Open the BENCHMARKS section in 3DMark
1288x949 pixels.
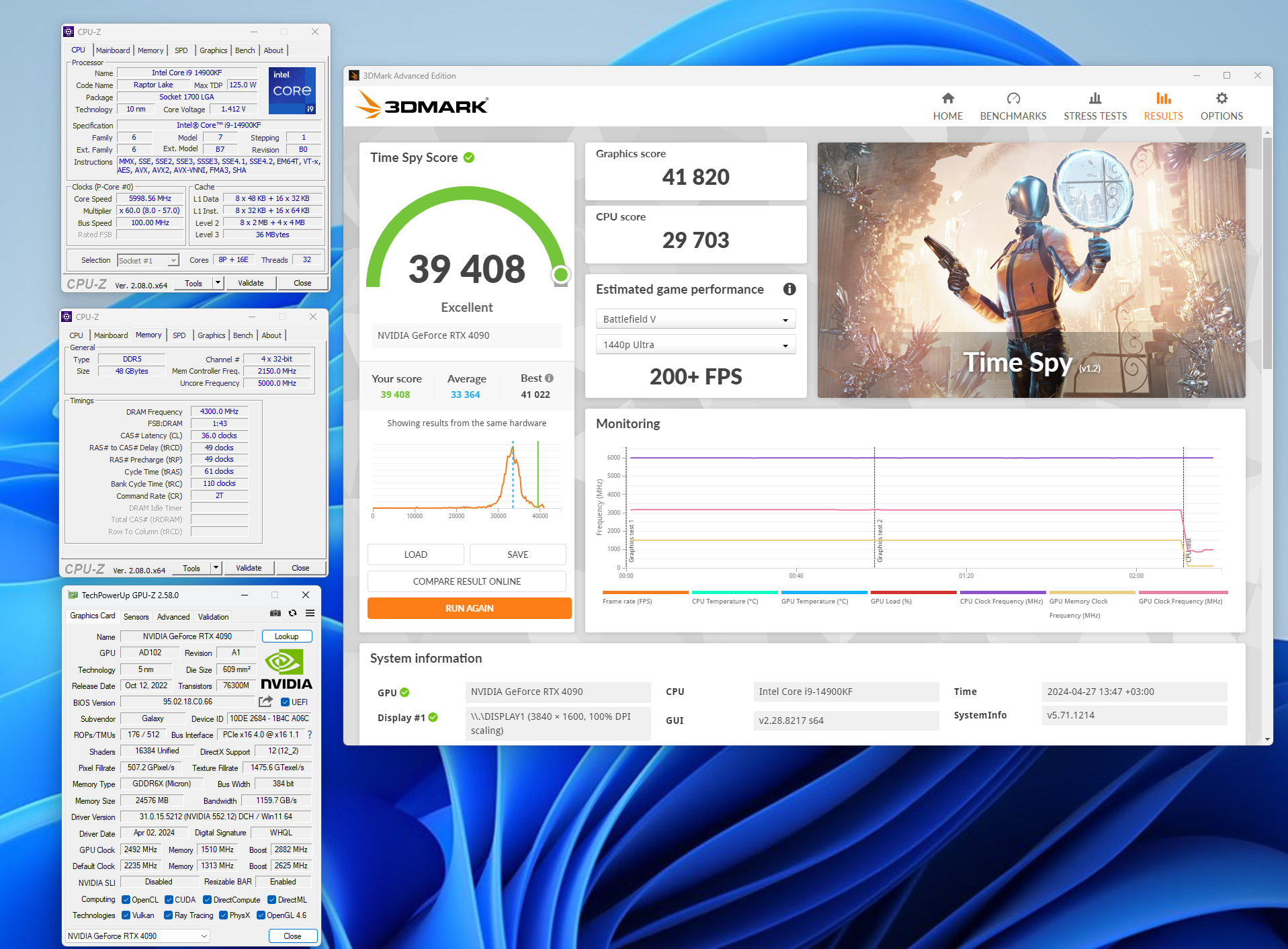[x=1013, y=106]
